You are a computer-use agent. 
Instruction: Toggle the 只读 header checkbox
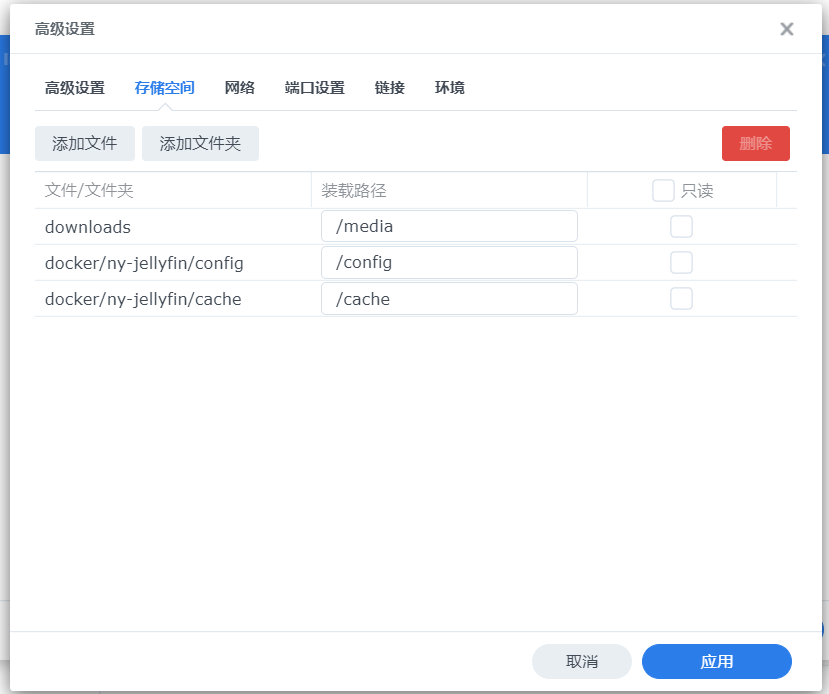tap(663, 190)
